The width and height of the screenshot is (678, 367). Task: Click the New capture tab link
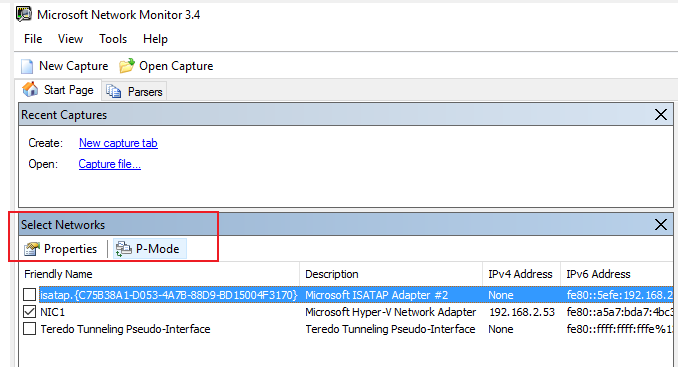click(x=118, y=143)
